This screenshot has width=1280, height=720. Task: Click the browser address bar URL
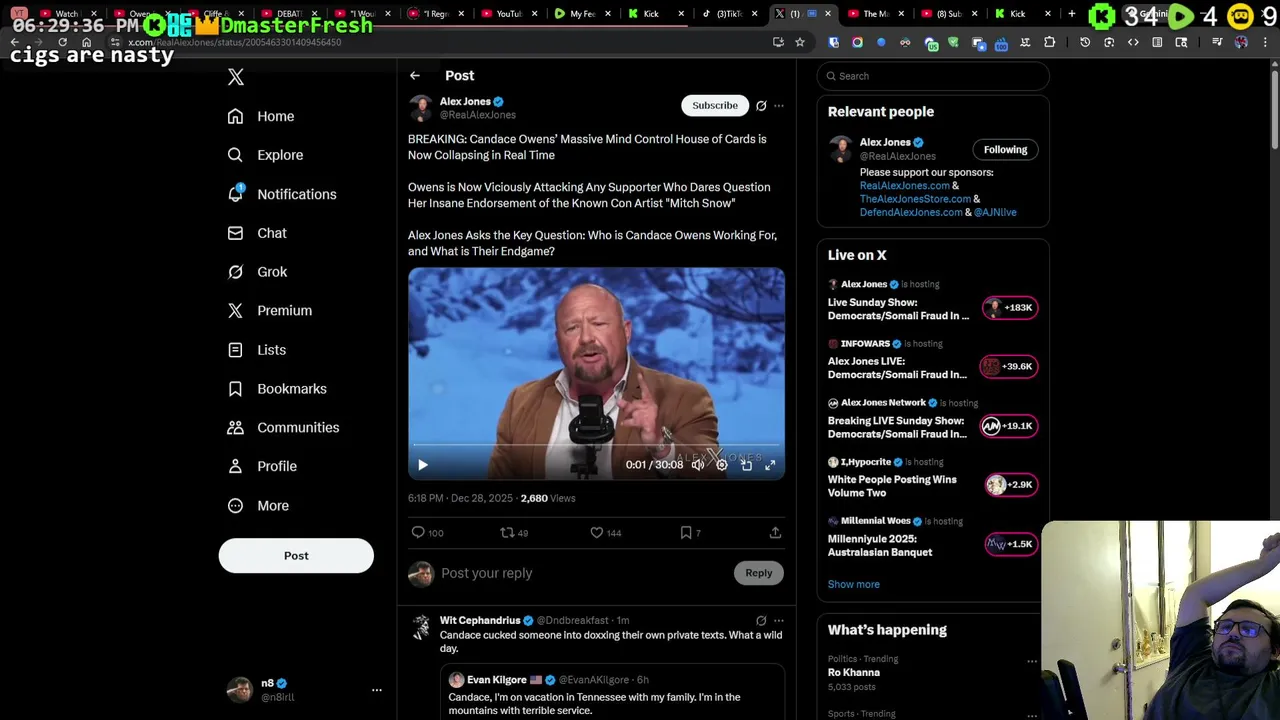pyautogui.click(x=235, y=42)
